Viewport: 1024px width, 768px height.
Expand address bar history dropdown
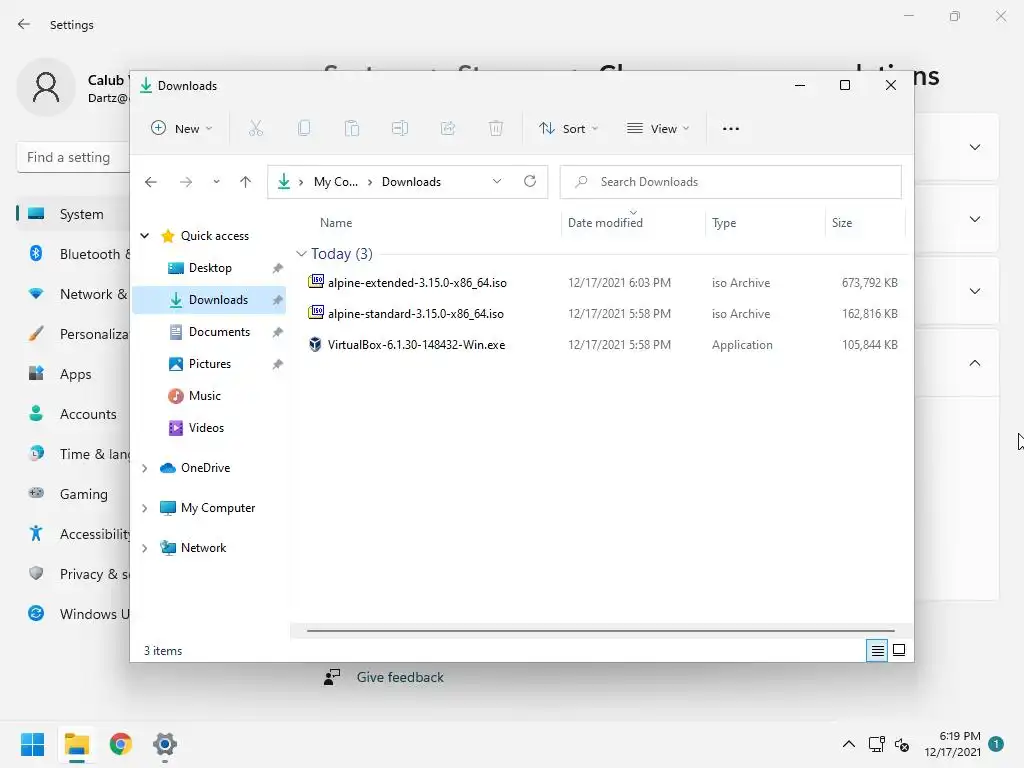tap(497, 181)
